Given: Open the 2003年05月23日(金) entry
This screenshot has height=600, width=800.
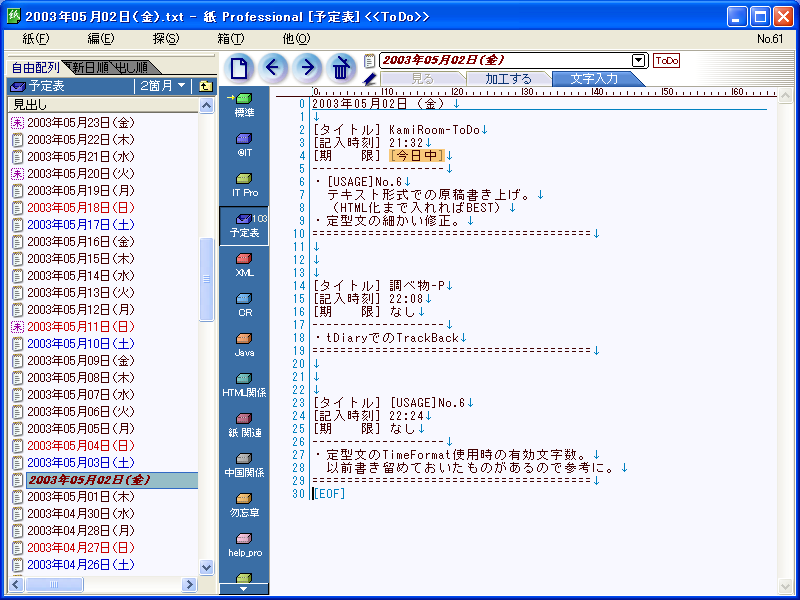Looking at the screenshot, I should [x=80, y=123].
